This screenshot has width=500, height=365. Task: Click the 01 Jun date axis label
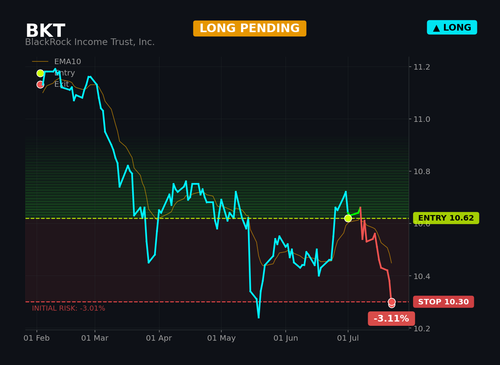(x=286, y=338)
